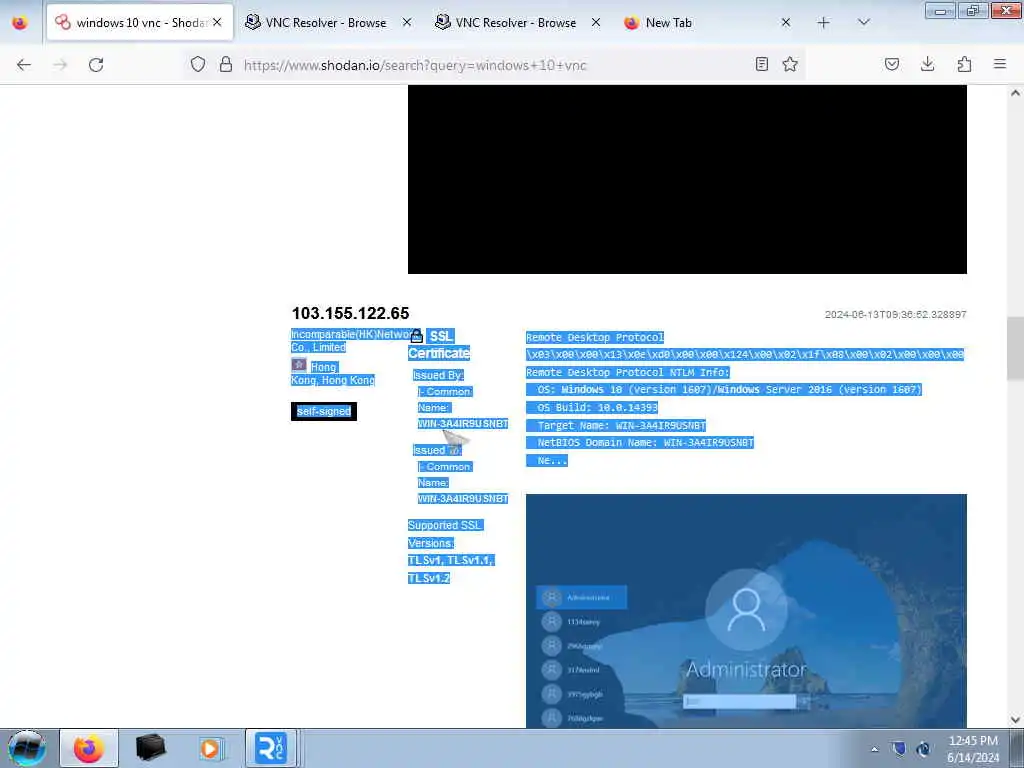Image resolution: width=1024 pixels, height=768 pixels.
Task: Click the SSL Certificate lock icon
Action: (417, 336)
